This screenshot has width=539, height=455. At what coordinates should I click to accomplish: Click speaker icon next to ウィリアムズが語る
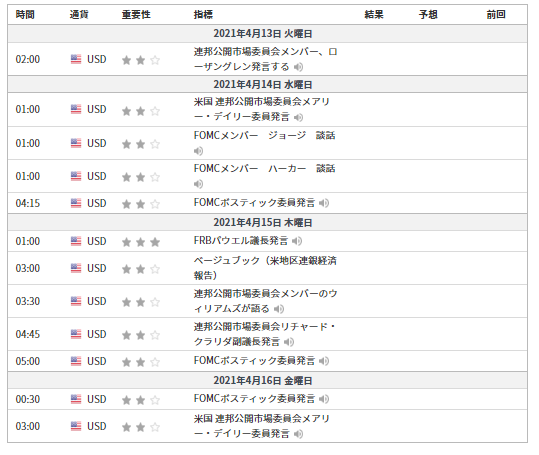279,309
